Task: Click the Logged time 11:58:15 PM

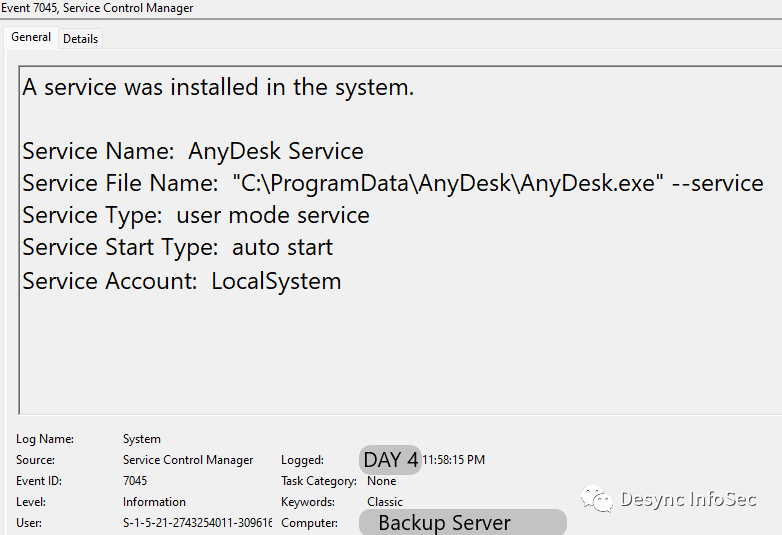Action: [453, 460]
